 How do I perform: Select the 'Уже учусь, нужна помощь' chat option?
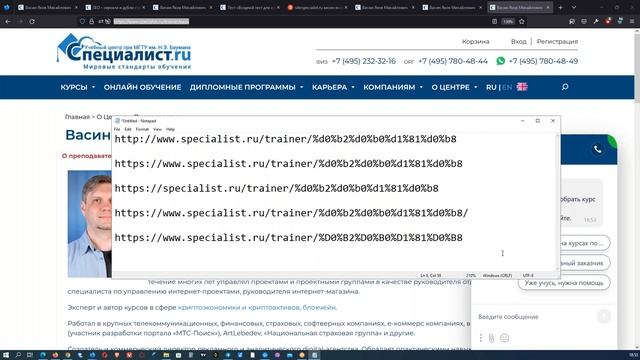coord(564,282)
